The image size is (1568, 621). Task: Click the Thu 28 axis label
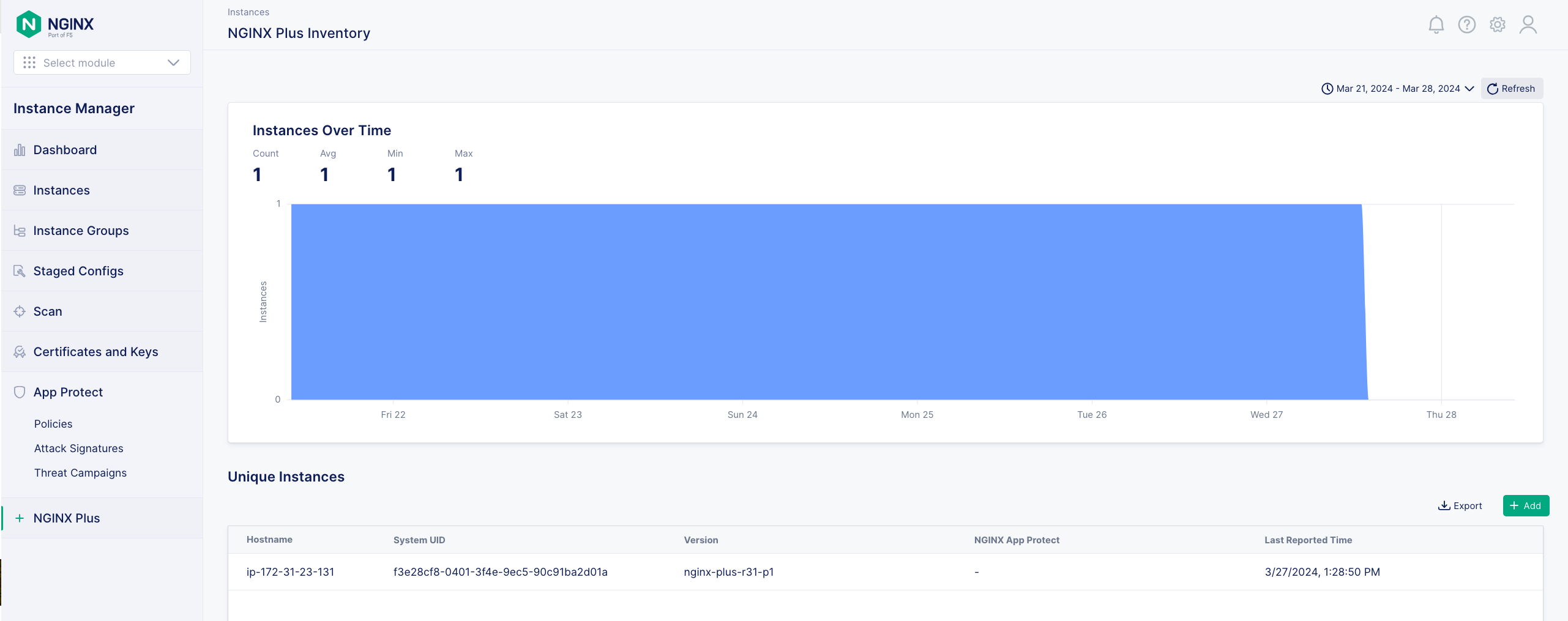click(1441, 415)
